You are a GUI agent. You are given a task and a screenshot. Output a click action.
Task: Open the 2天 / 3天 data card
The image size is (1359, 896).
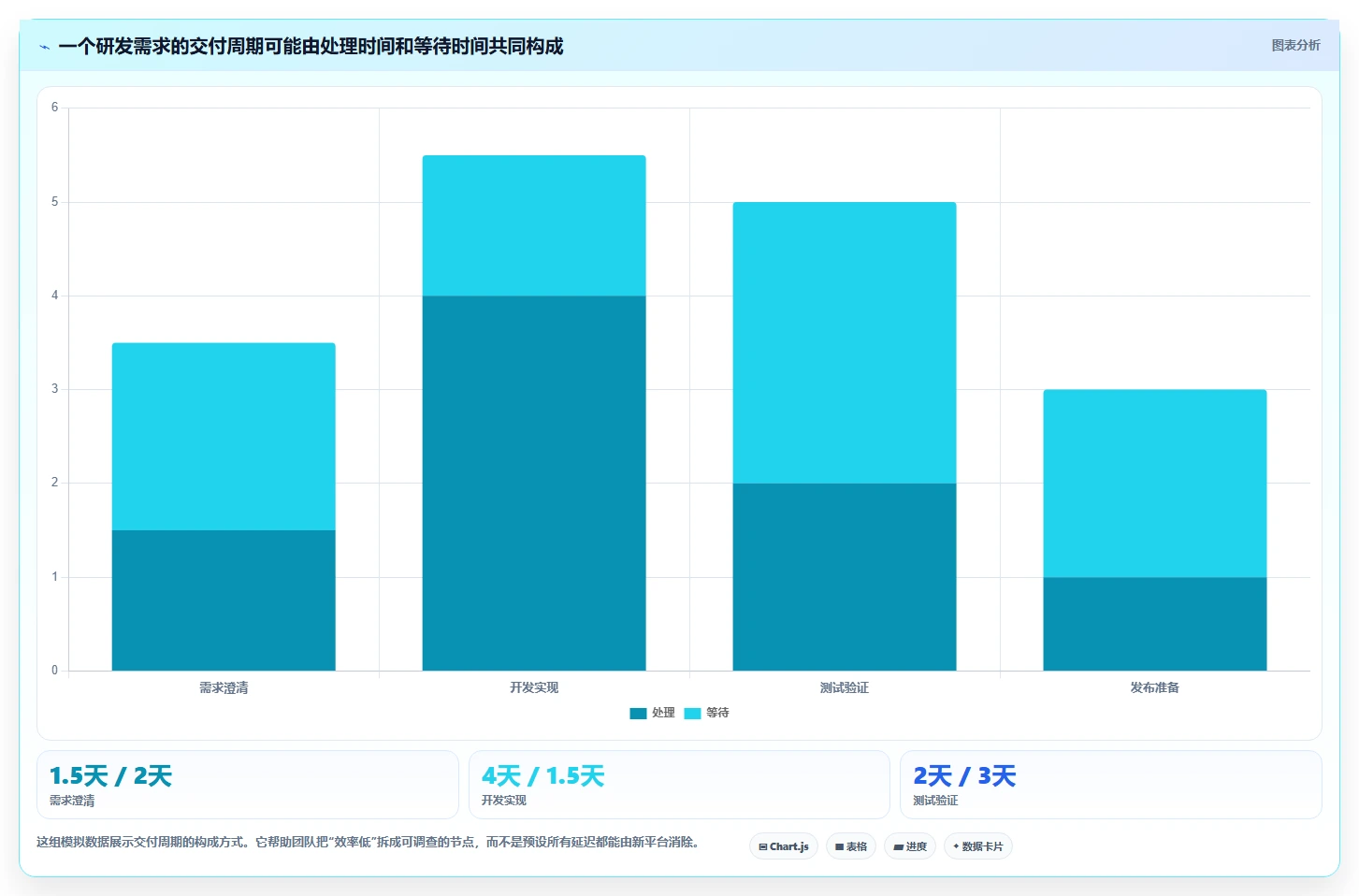click(1111, 785)
